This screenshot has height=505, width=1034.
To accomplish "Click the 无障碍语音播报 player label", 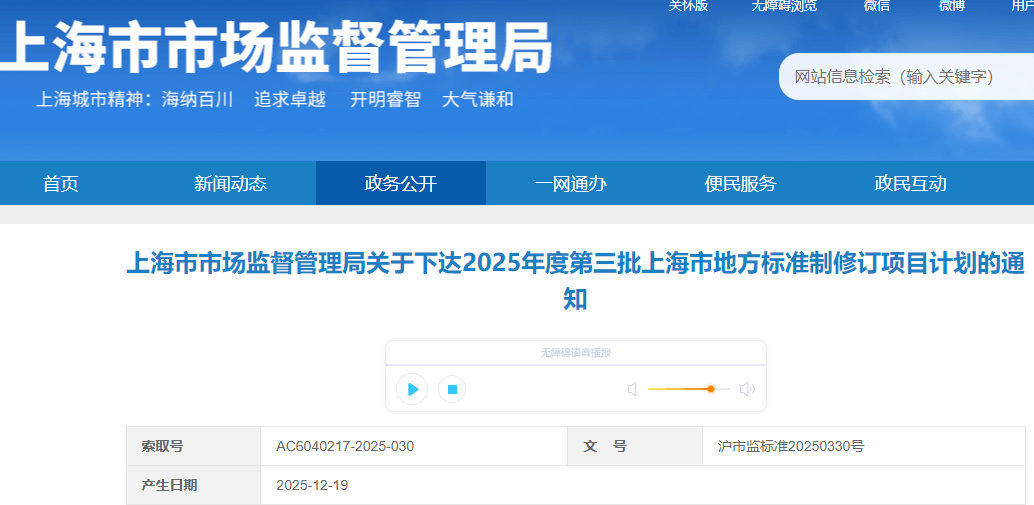I will (x=576, y=353).
